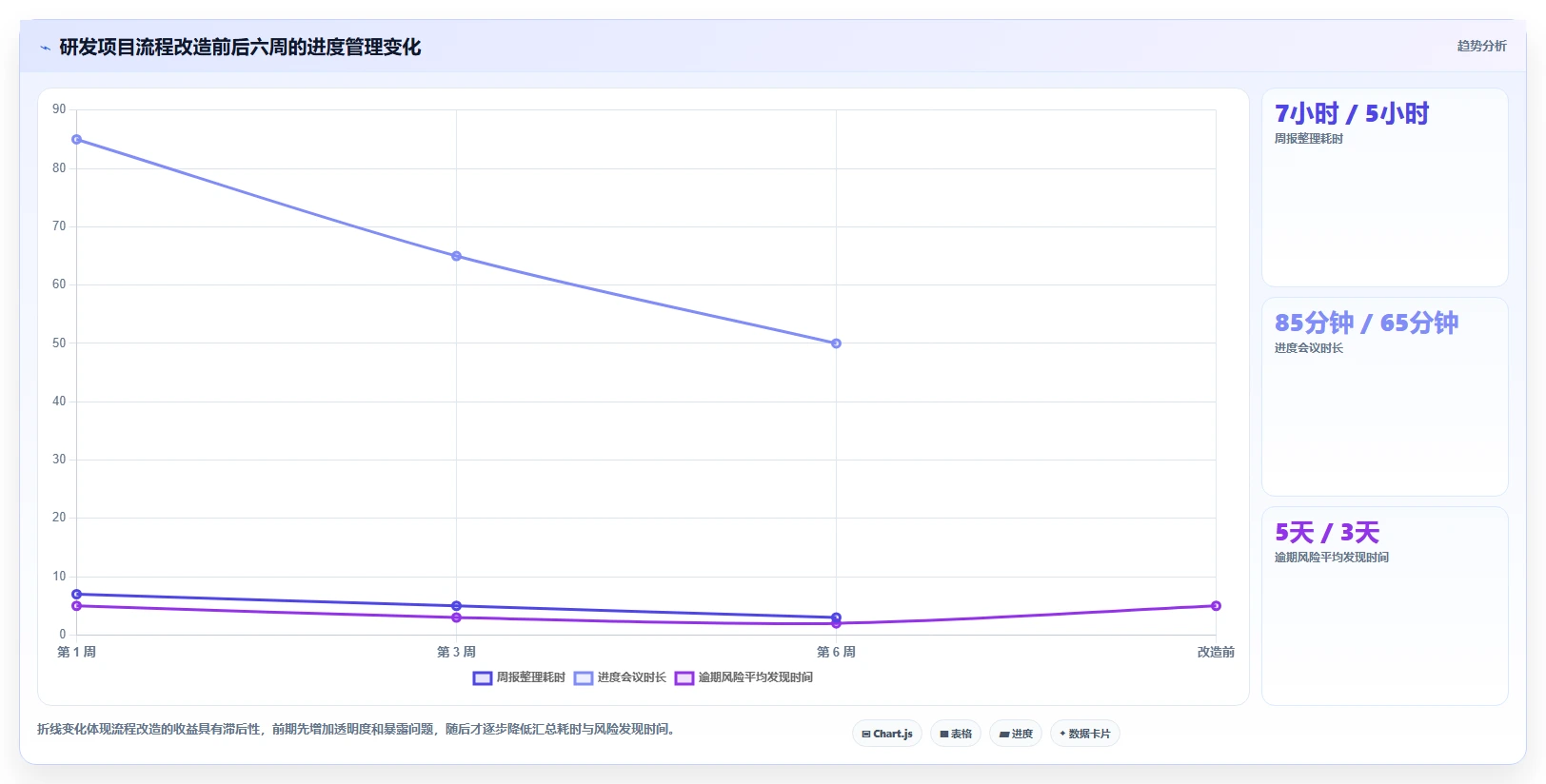
Task: Open the 5天 / 3天 stat card
Action: 1384,606
